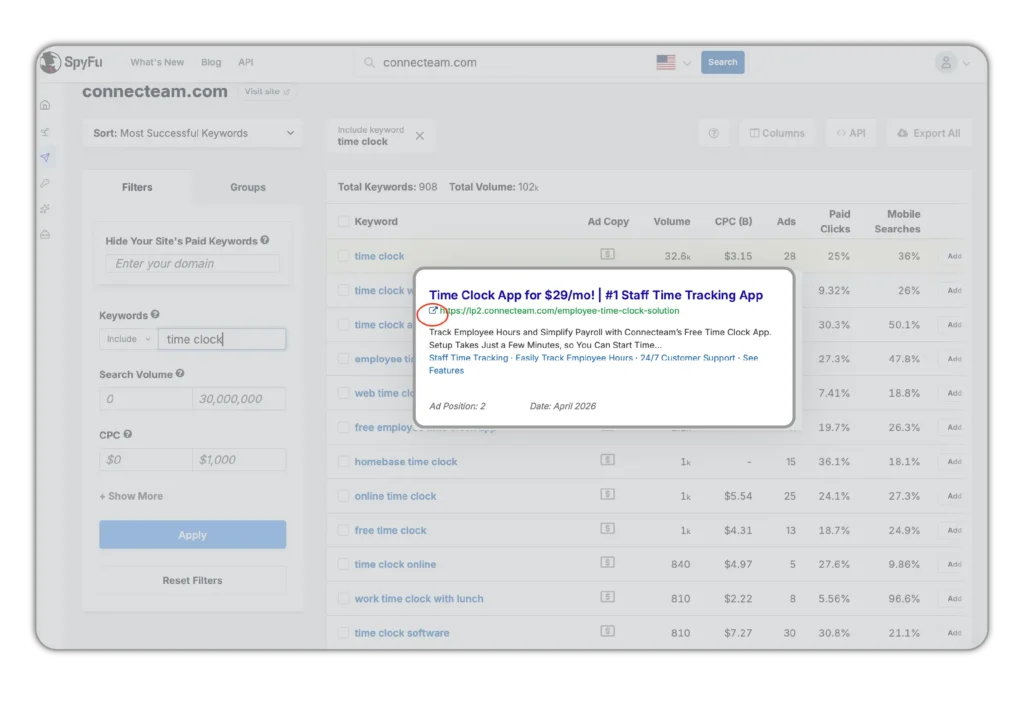Viewport: 1024px width, 723px height.
Task: View ad copy for 'work time clock with lunch'
Action: [x=607, y=597]
